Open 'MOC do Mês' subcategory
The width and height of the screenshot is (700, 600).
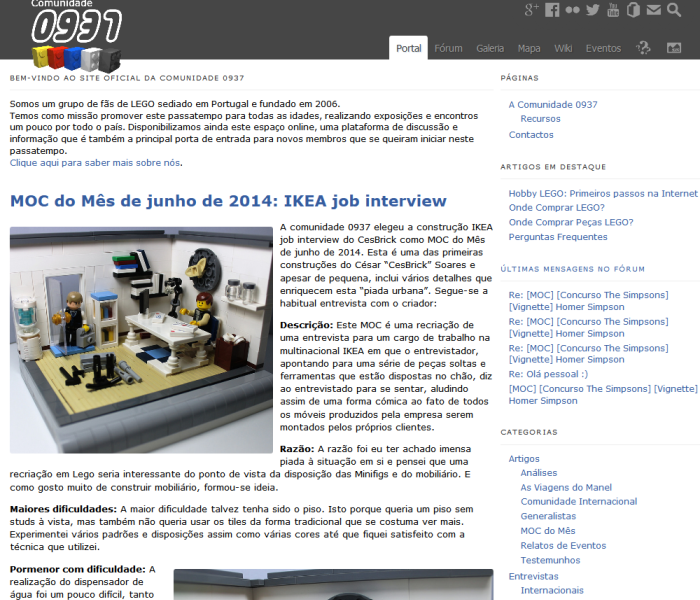548,531
